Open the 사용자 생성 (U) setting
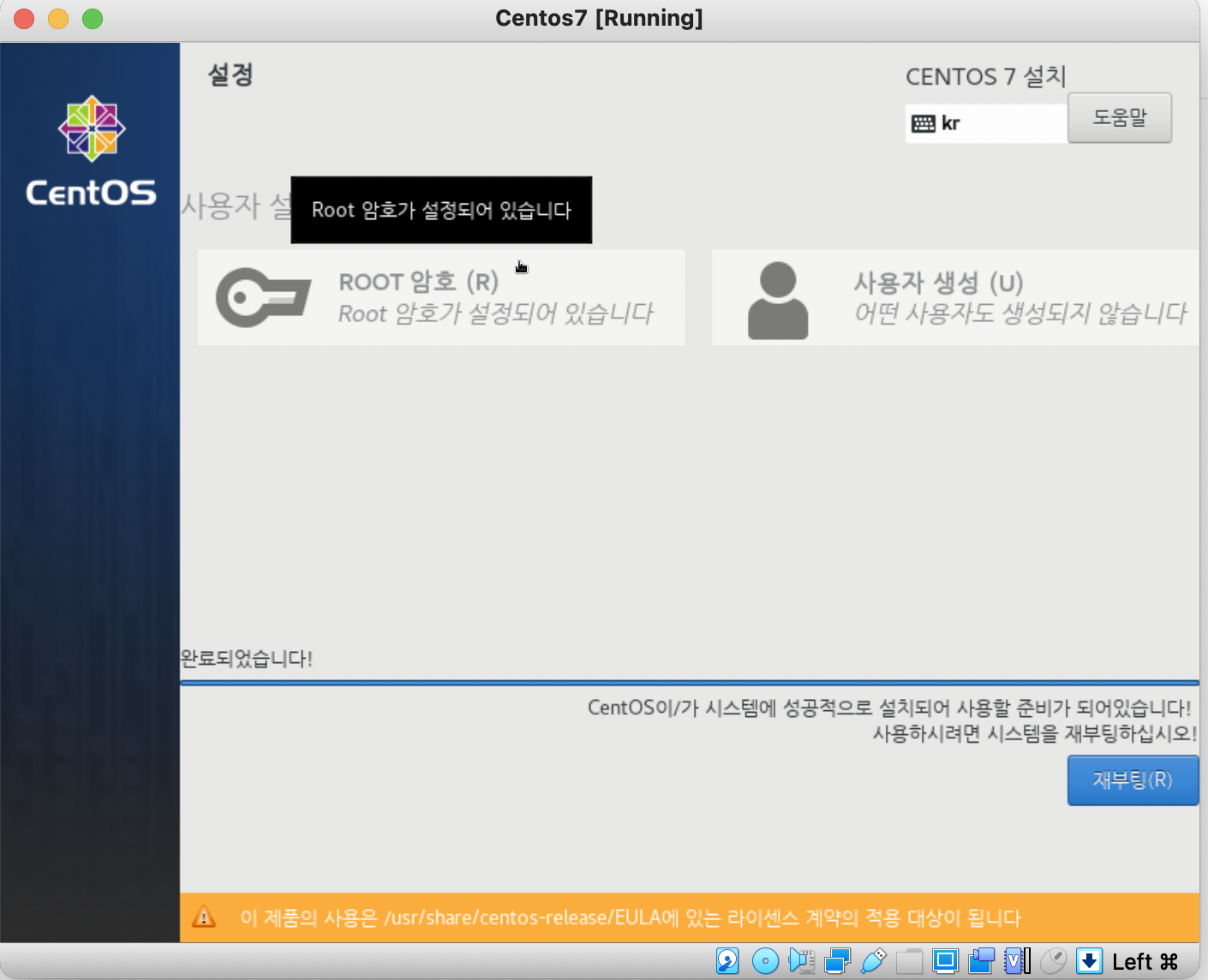 [x=955, y=297]
